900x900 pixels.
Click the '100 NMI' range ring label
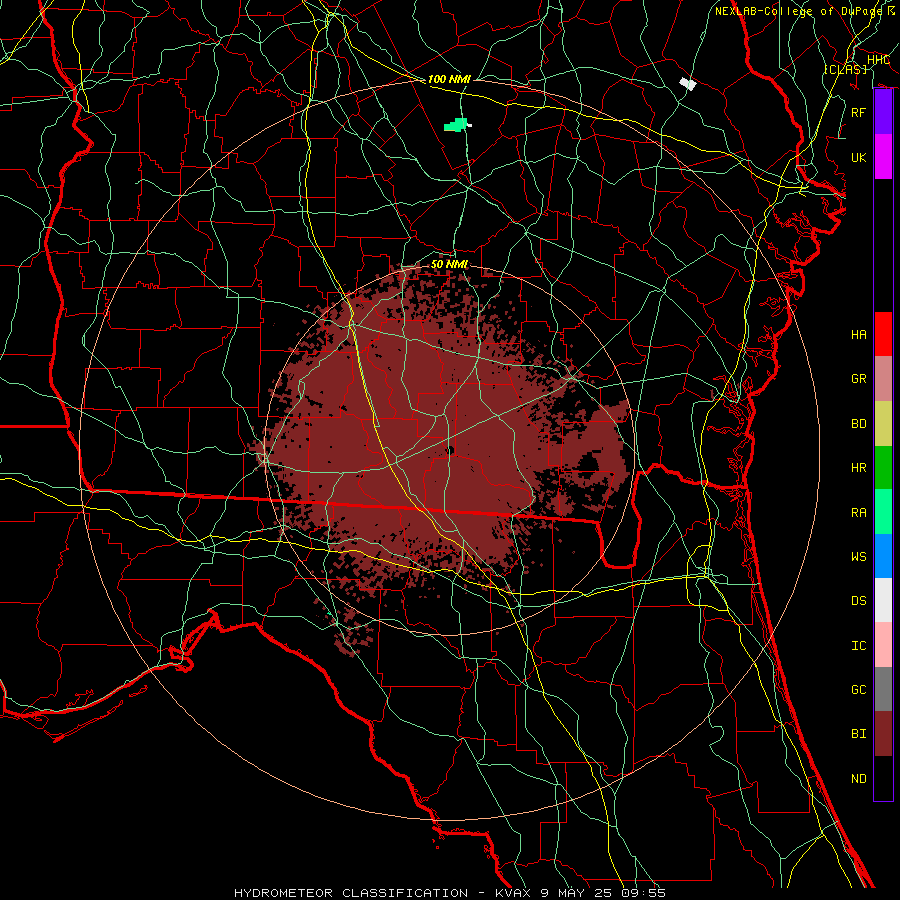[x=449, y=79]
